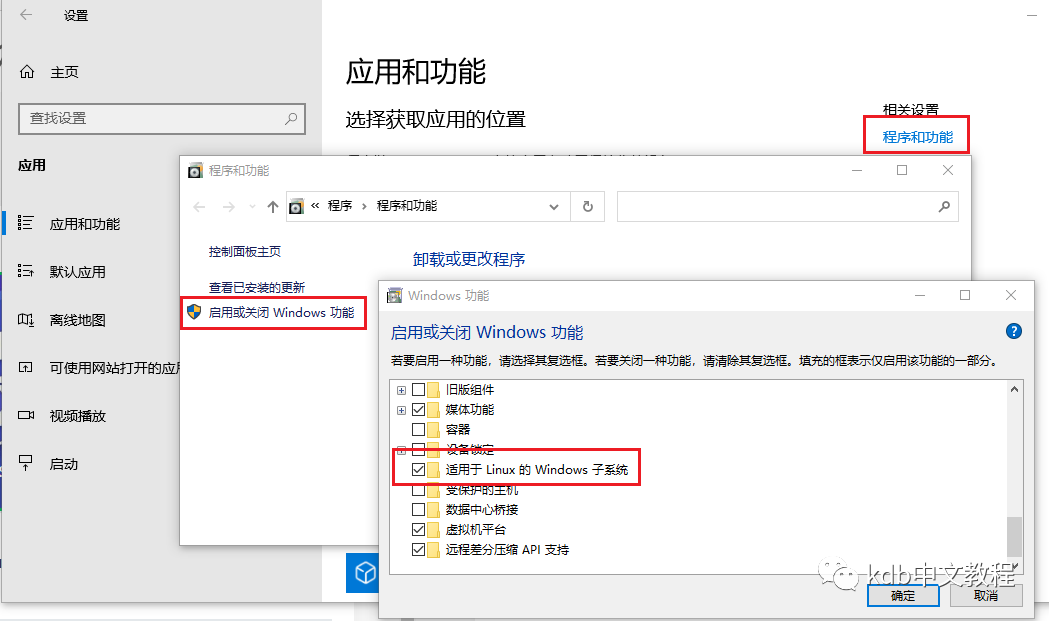The image size is (1049, 621).
Task: Toggle the 设备锁定 checkbox
Action: click(x=418, y=449)
